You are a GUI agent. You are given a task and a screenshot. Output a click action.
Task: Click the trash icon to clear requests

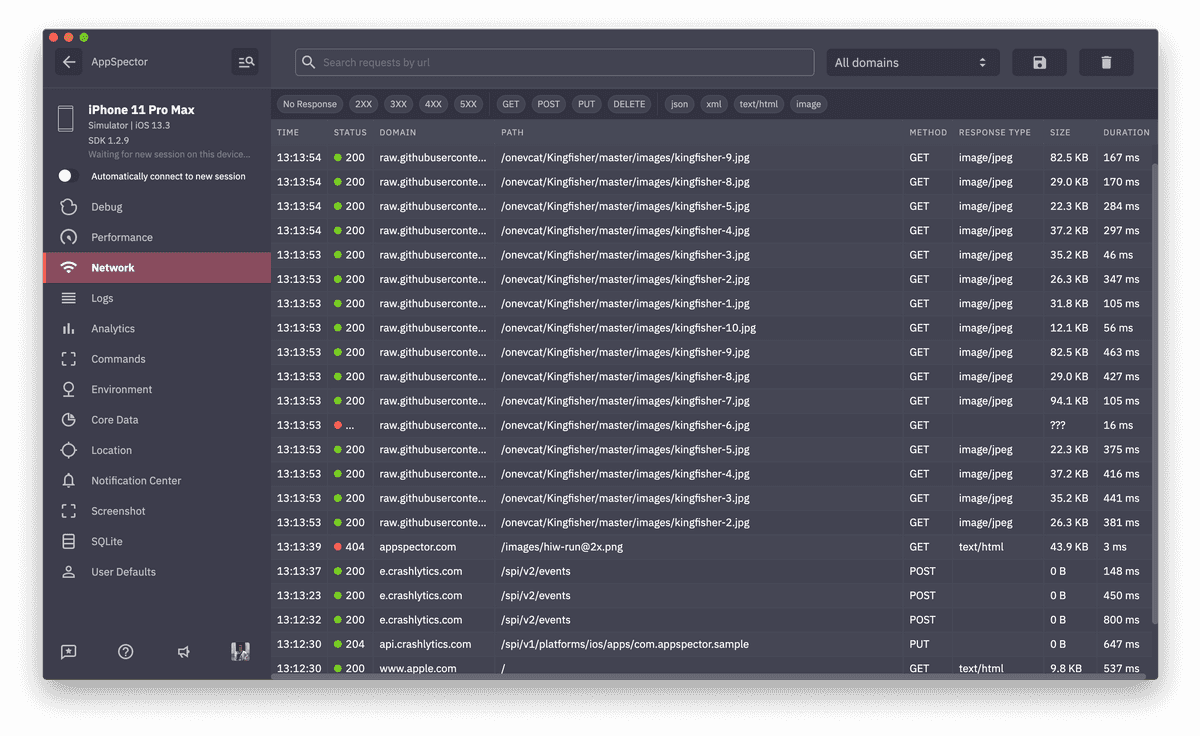pos(1106,62)
